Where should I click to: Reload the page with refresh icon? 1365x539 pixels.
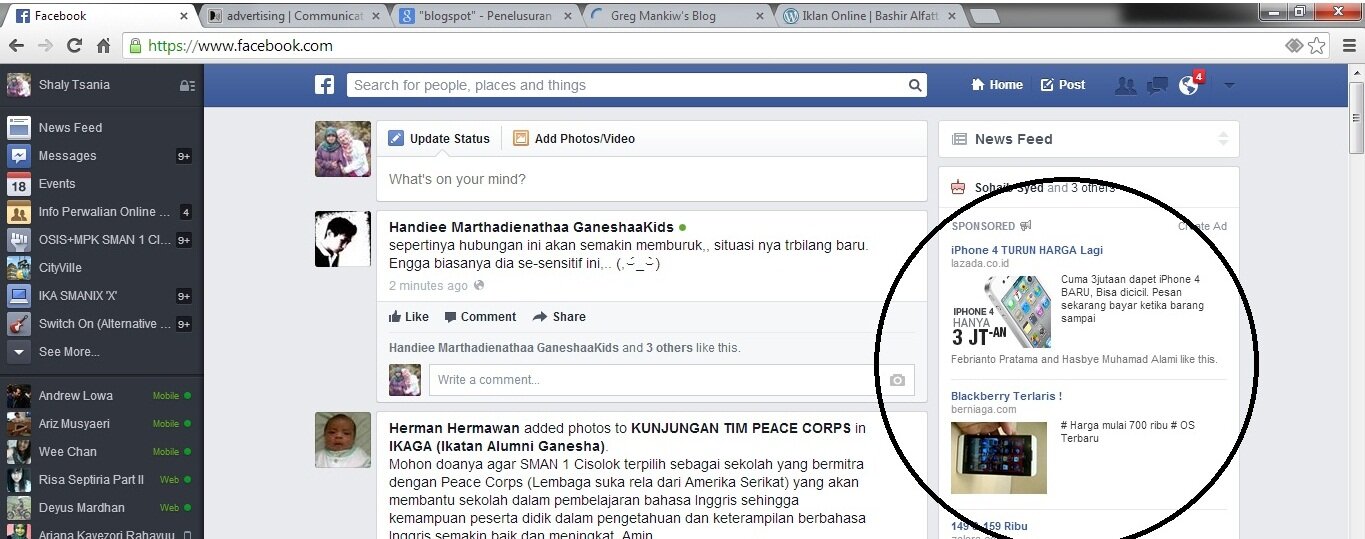[x=74, y=46]
